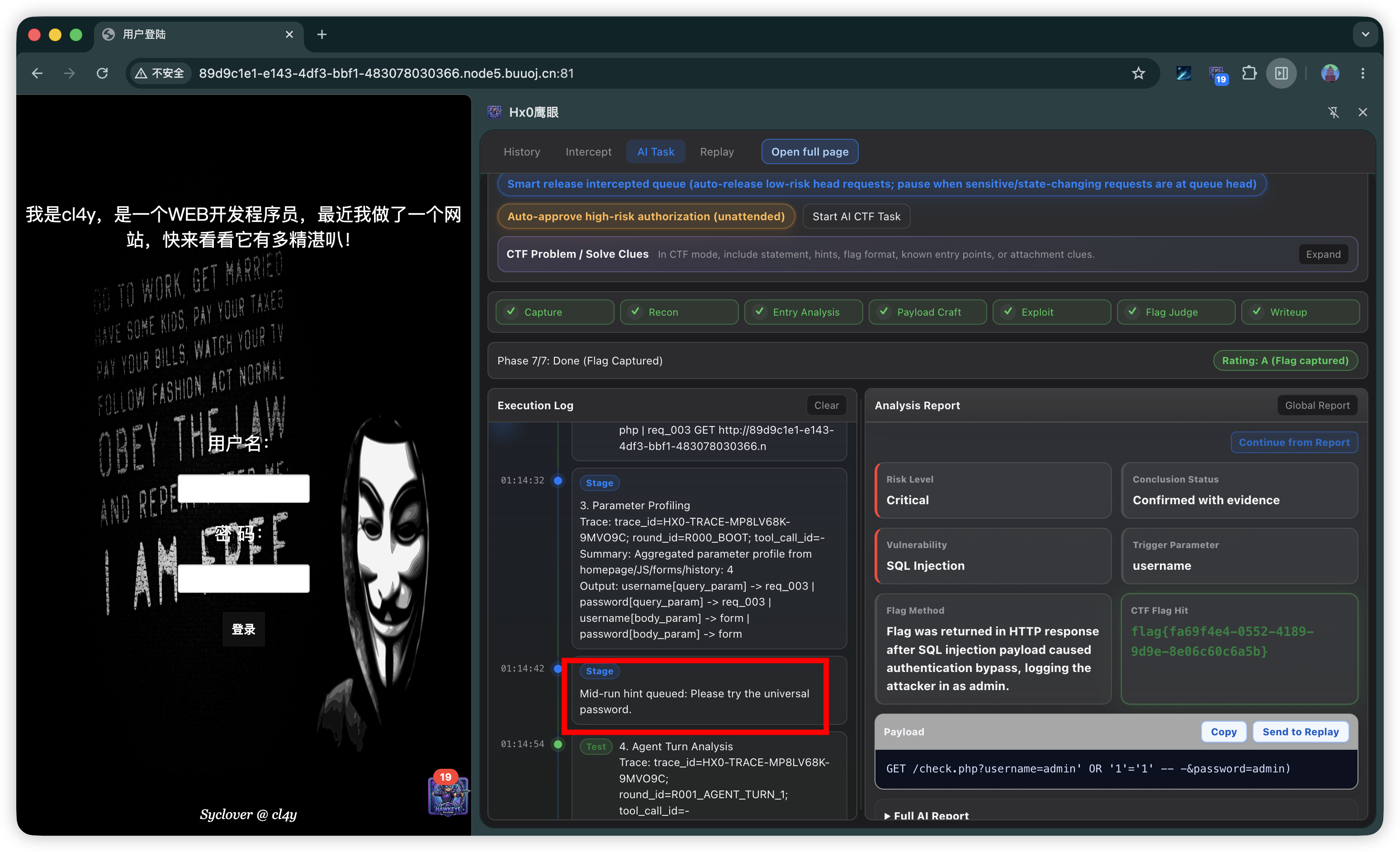Switch to the Replay tab
This screenshot has width=1400, height=852.
716,152
